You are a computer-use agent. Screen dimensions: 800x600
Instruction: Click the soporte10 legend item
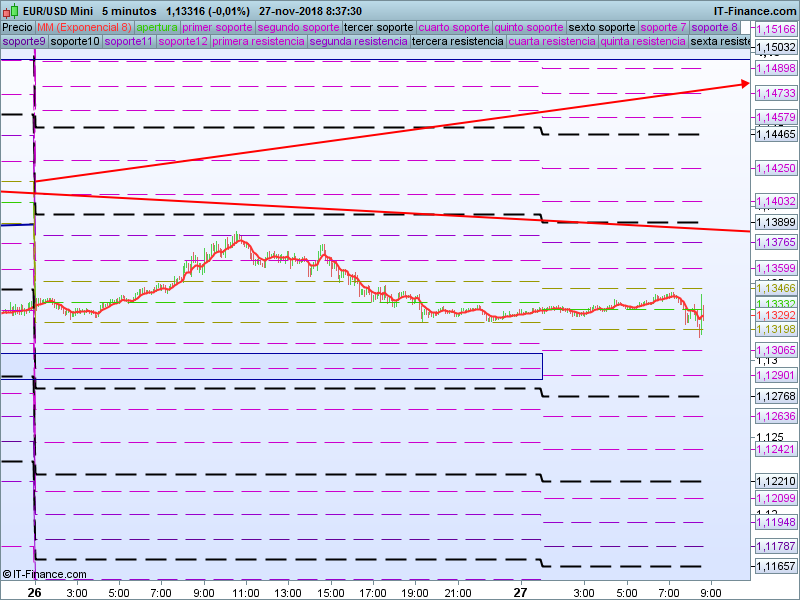75,42
